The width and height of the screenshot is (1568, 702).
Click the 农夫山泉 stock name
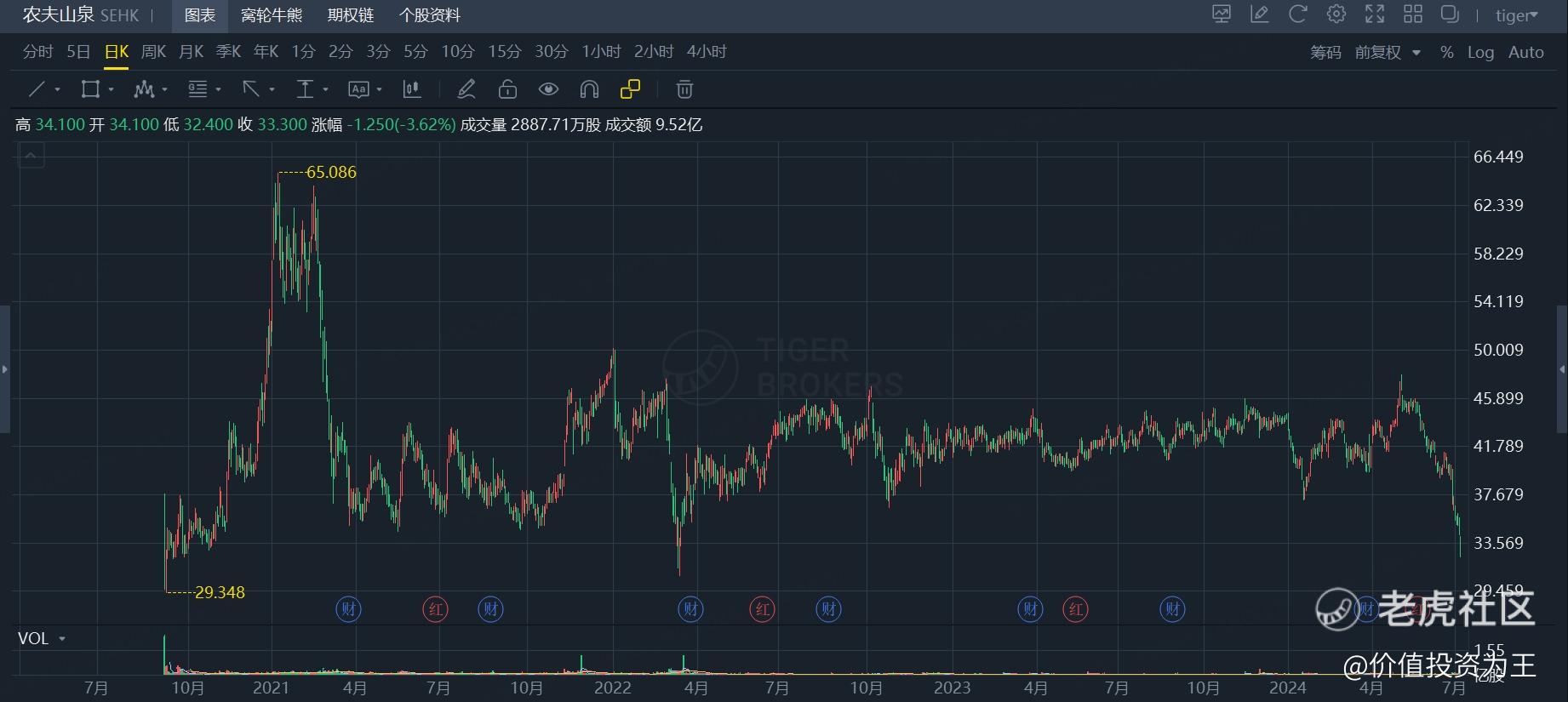click(58, 14)
